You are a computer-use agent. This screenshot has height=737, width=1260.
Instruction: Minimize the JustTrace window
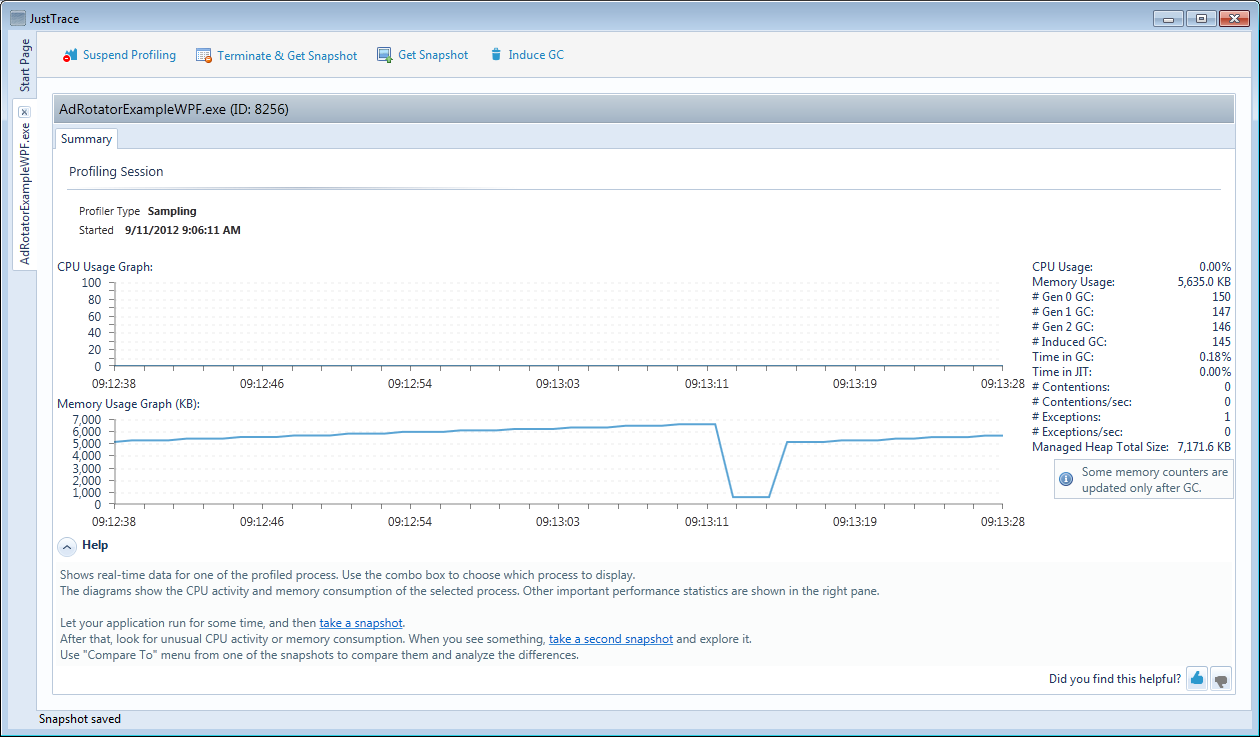click(1169, 18)
